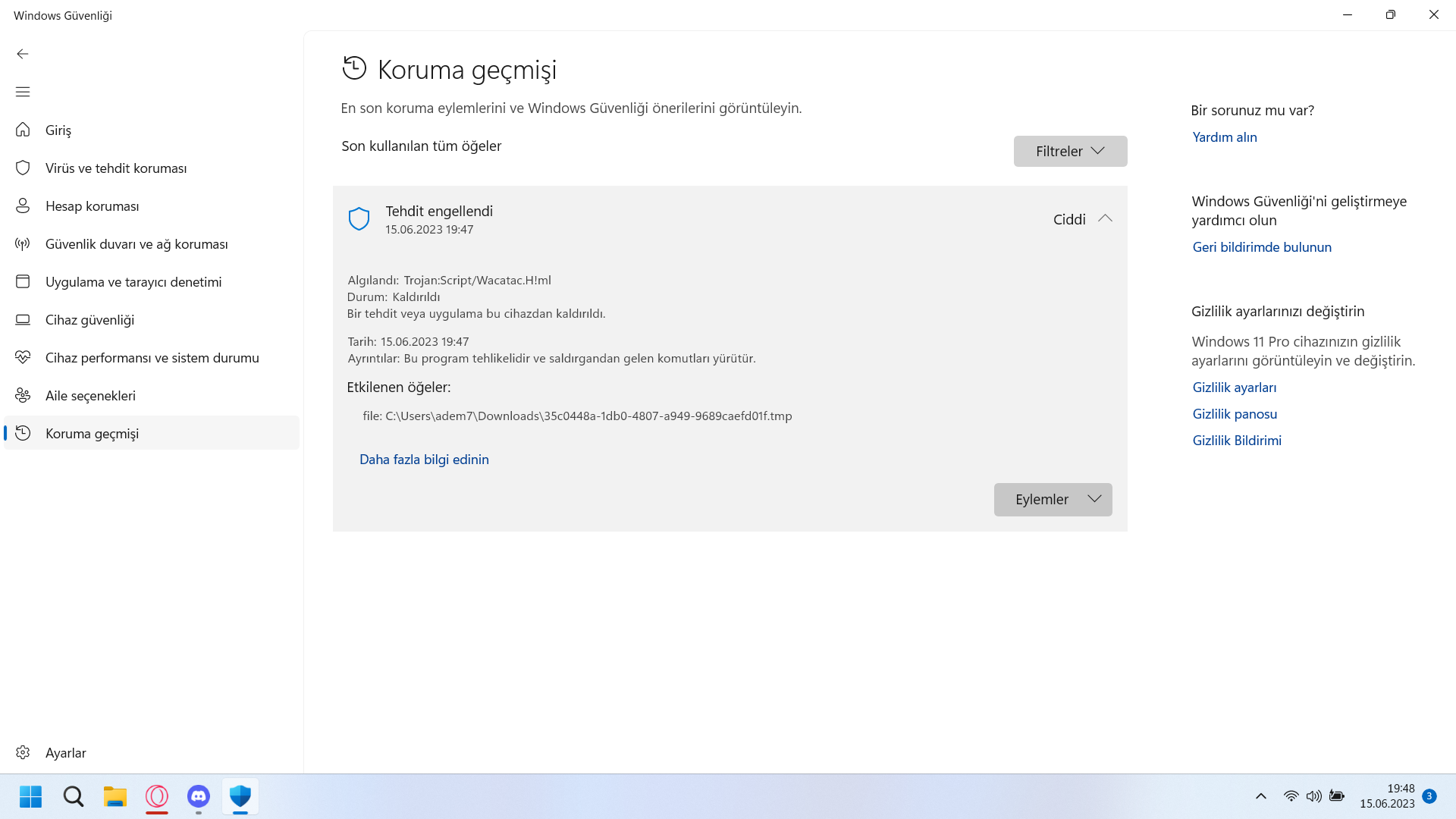The image size is (1456, 819).
Task: Click Daha fazla bilgi edinin link
Action: coord(424,460)
